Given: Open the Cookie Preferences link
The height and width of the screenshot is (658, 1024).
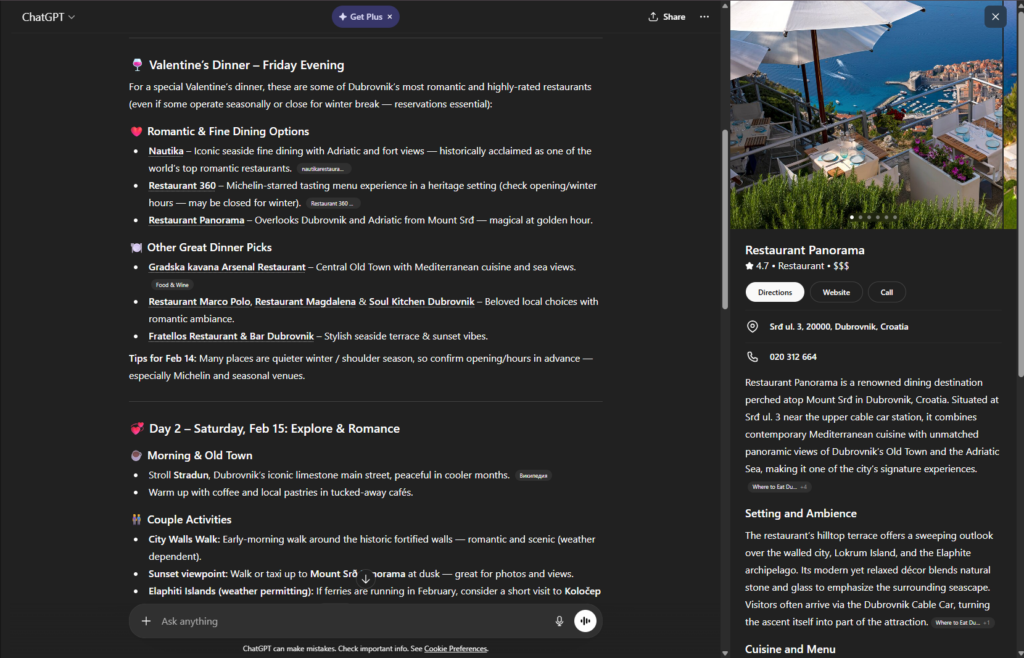Looking at the screenshot, I should coord(455,648).
